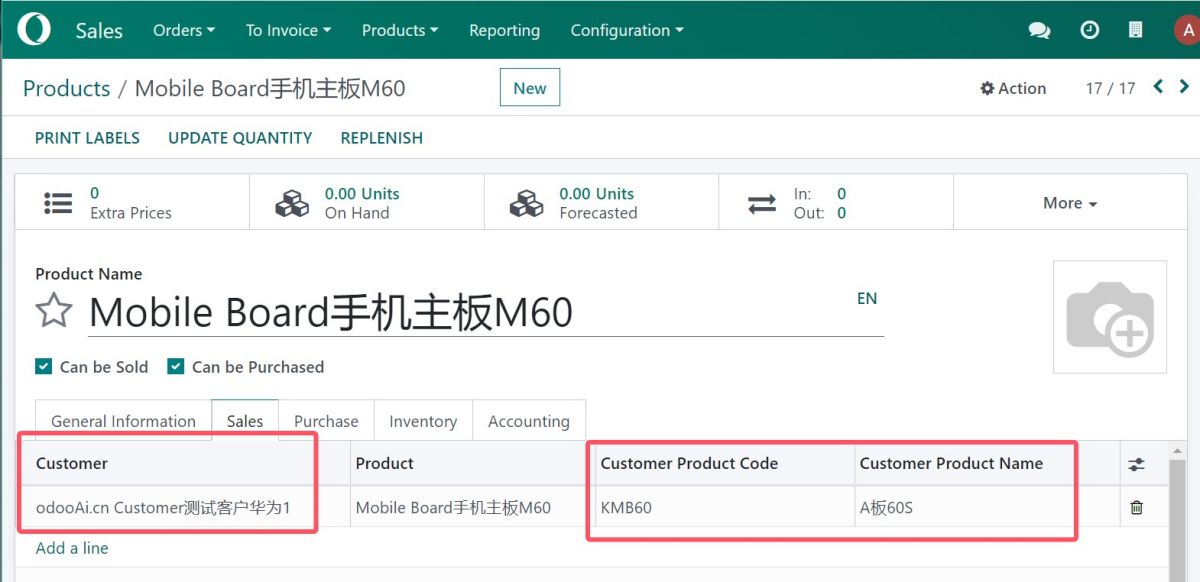Open the Action gear dropdown

[x=1013, y=88]
